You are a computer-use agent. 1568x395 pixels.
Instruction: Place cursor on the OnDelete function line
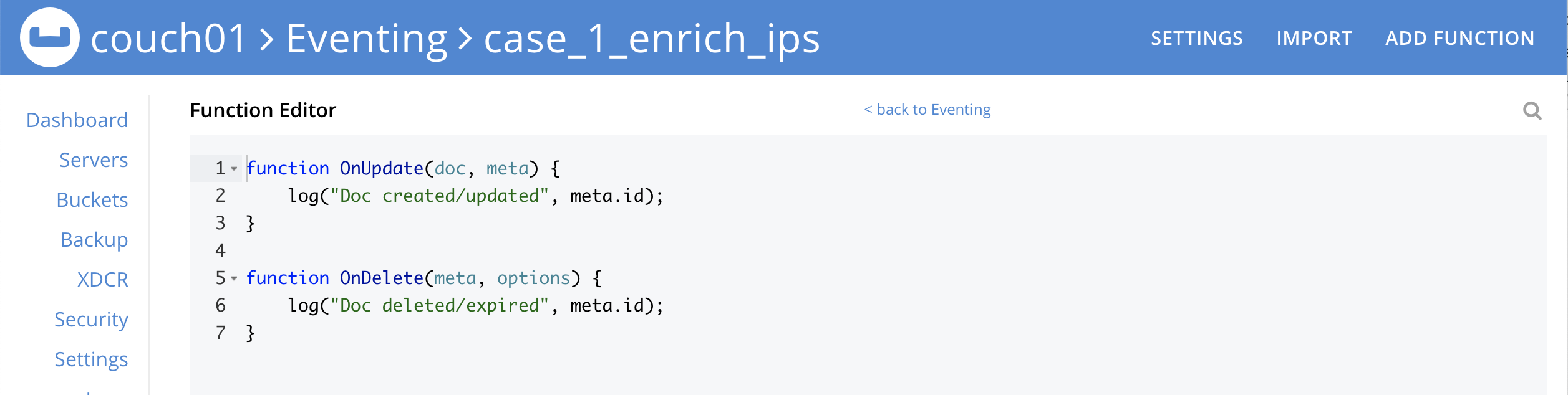[x=424, y=278]
